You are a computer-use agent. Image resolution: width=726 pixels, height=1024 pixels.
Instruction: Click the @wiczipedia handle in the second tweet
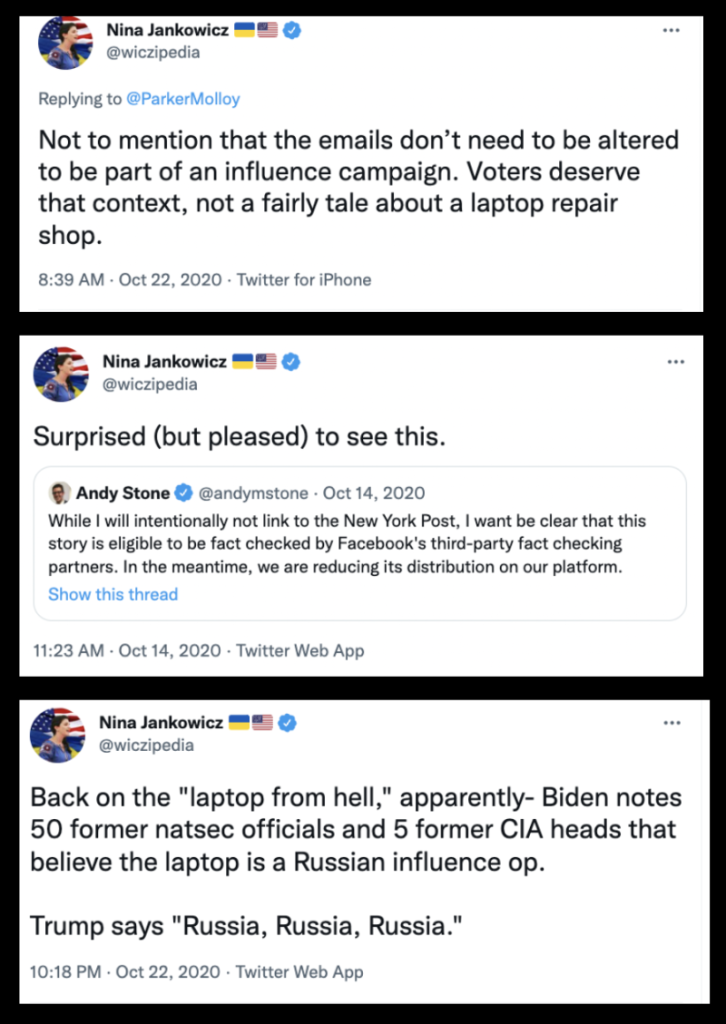[x=150, y=384]
